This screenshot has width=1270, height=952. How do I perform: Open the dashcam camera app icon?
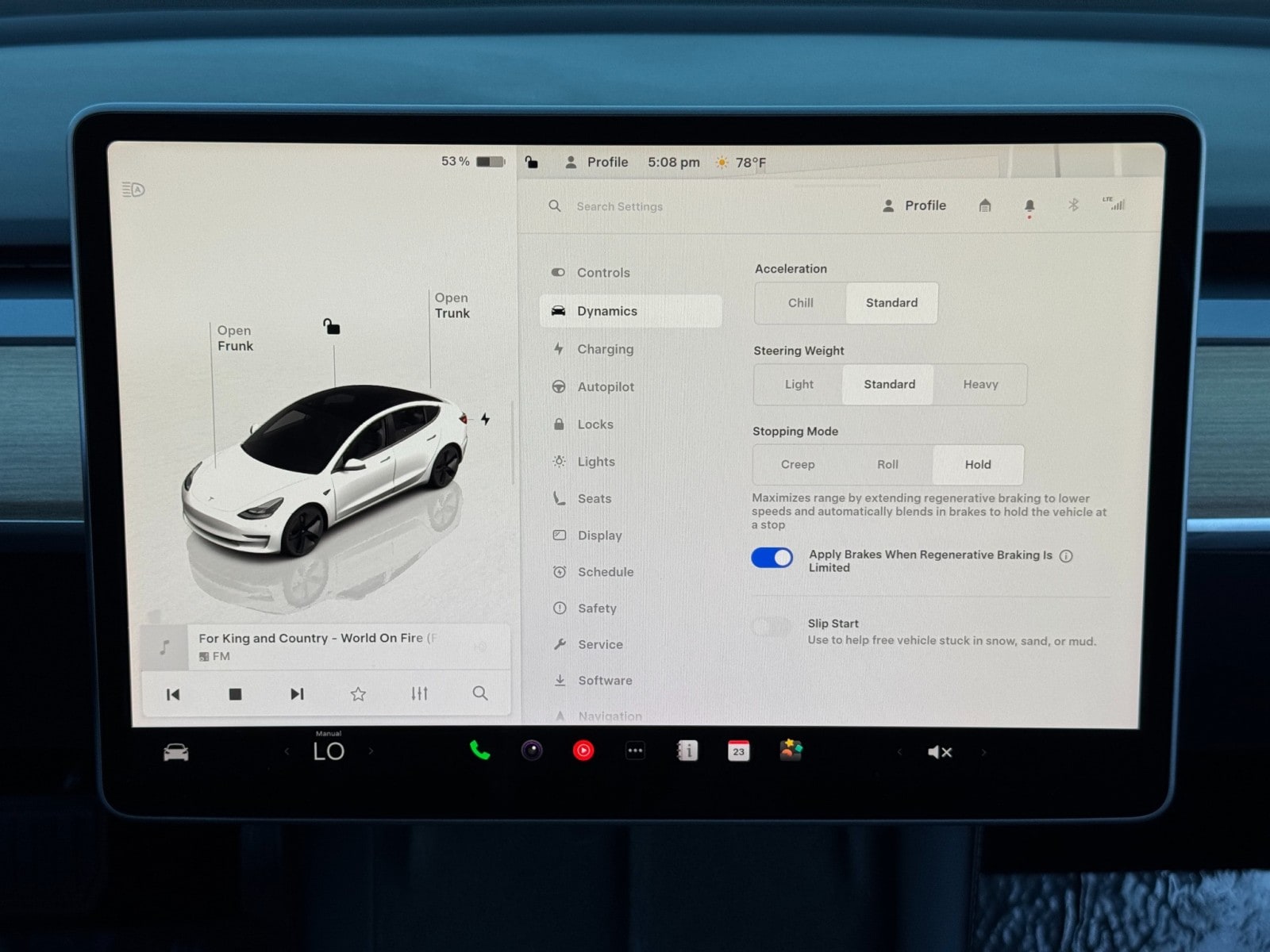click(x=532, y=750)
